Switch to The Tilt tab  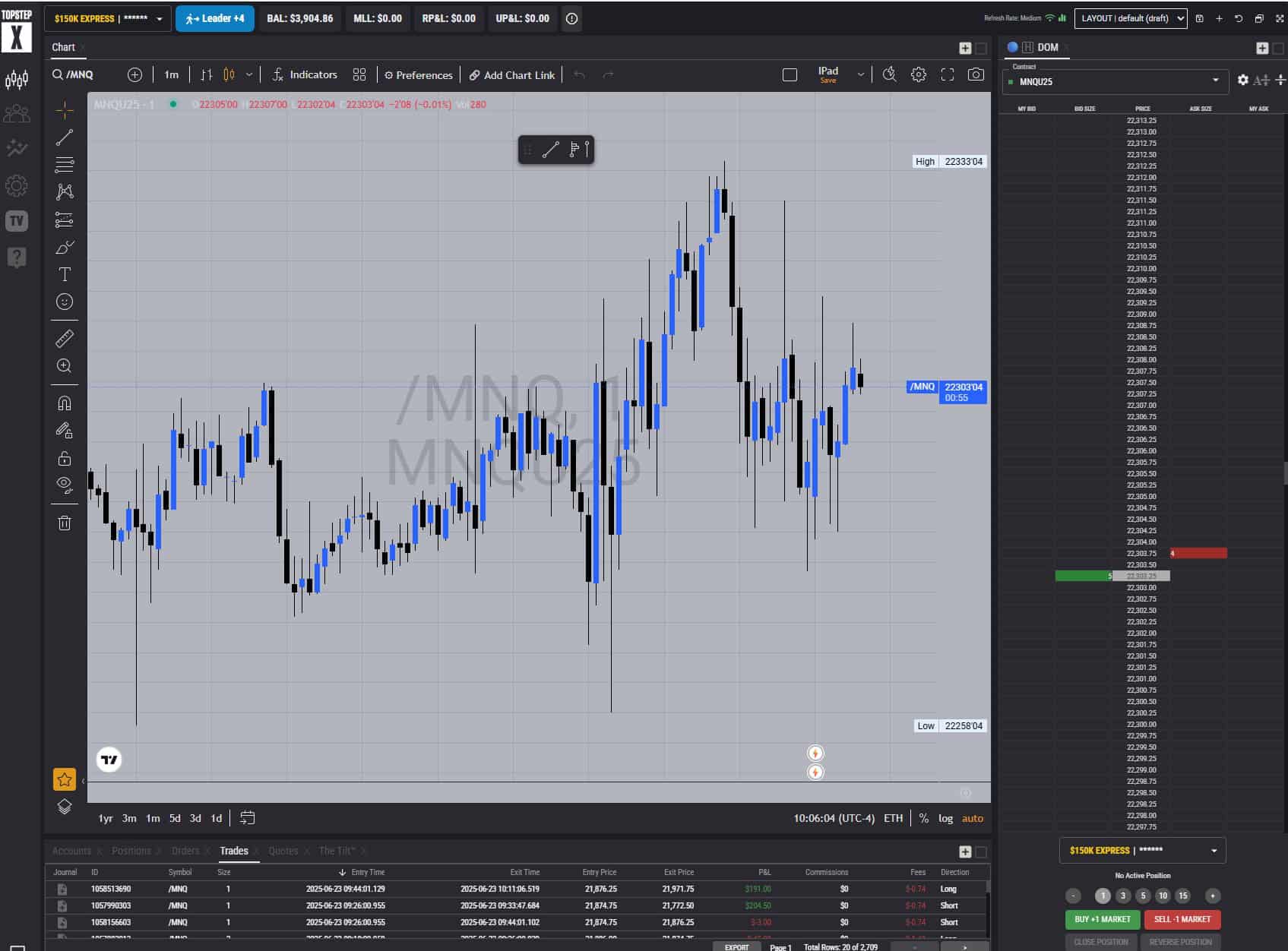click(337, 851)
